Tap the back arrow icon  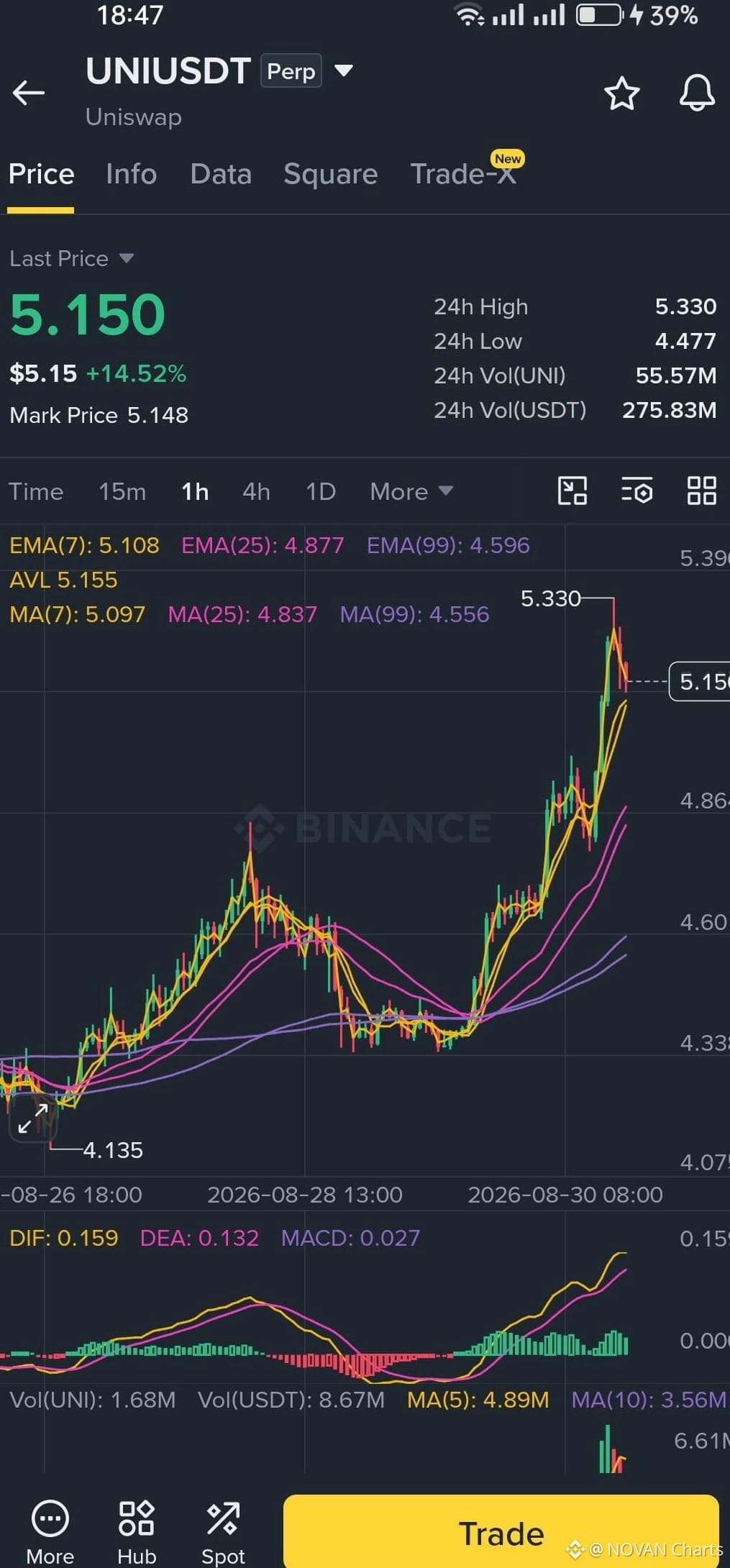coord(29,93)
